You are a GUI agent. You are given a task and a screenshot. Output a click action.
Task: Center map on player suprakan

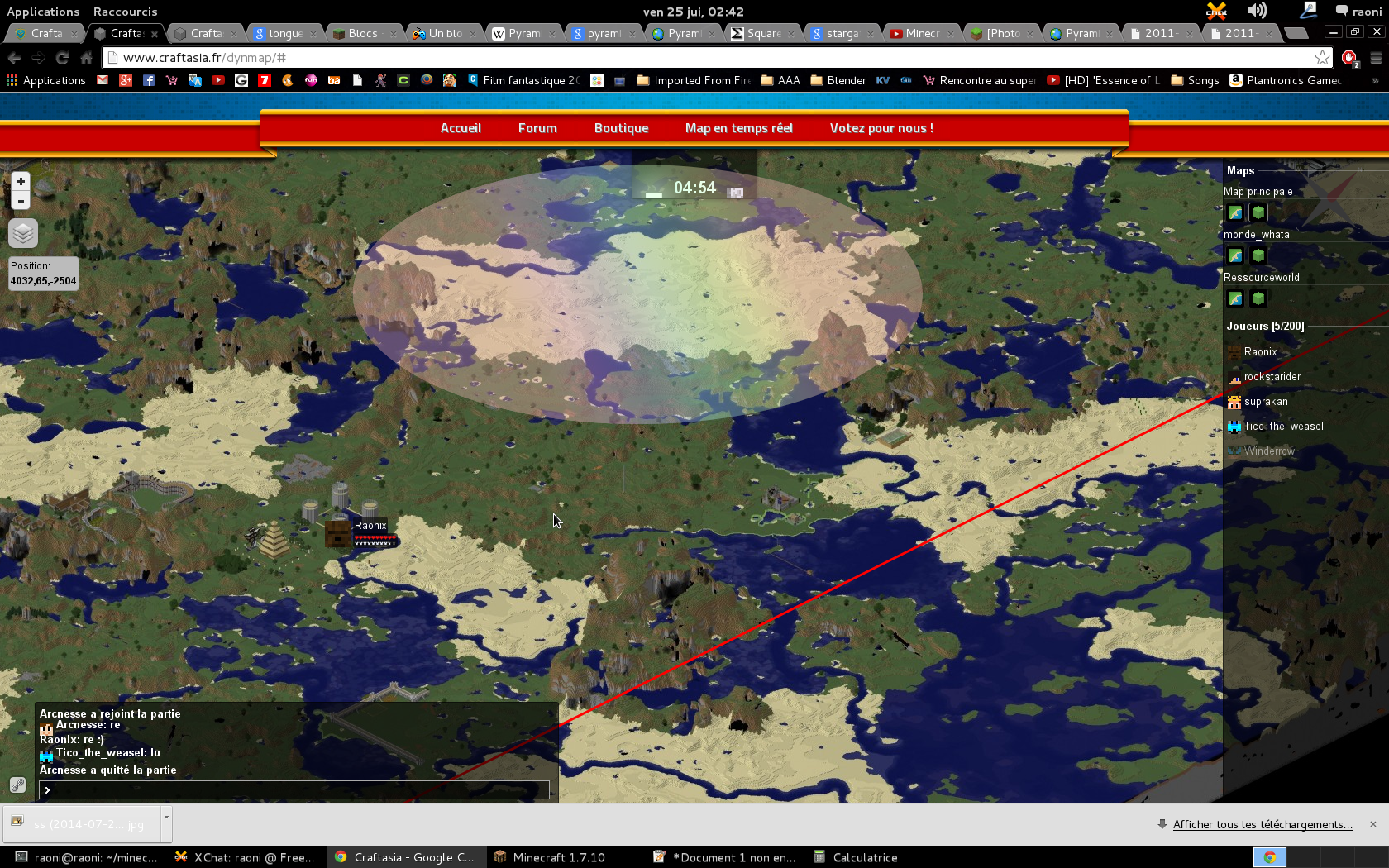[x=1265, y=402]
